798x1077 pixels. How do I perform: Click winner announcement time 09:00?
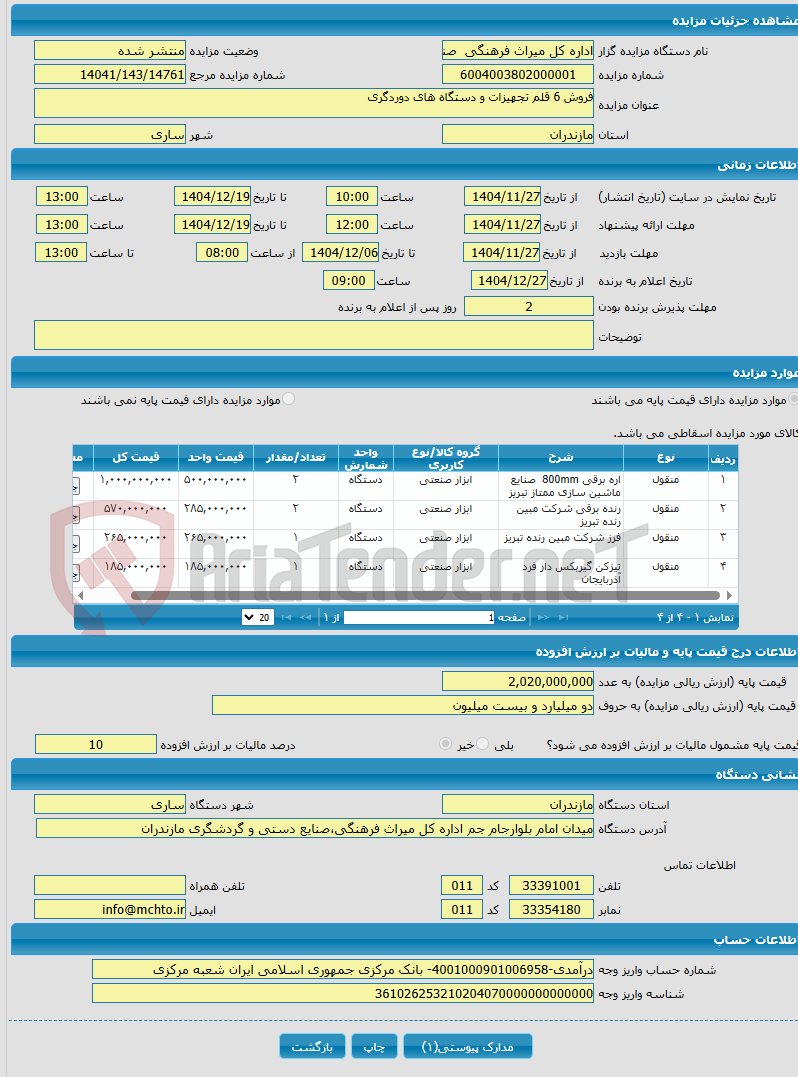349,280
